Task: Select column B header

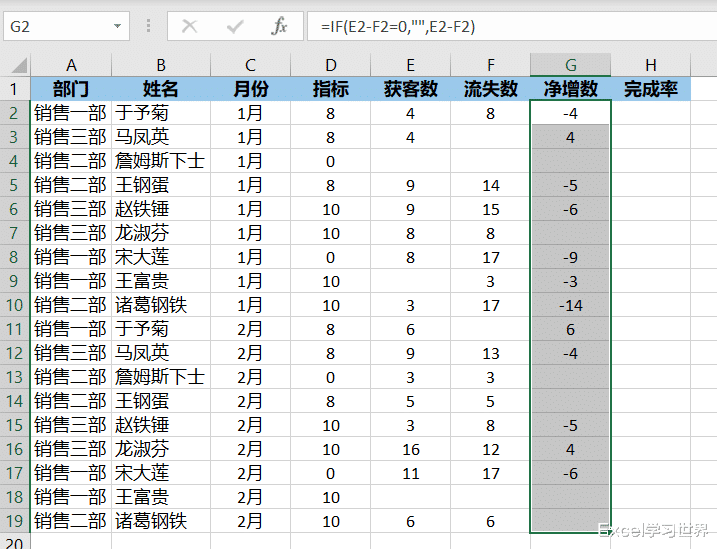Action: point(161,65)
